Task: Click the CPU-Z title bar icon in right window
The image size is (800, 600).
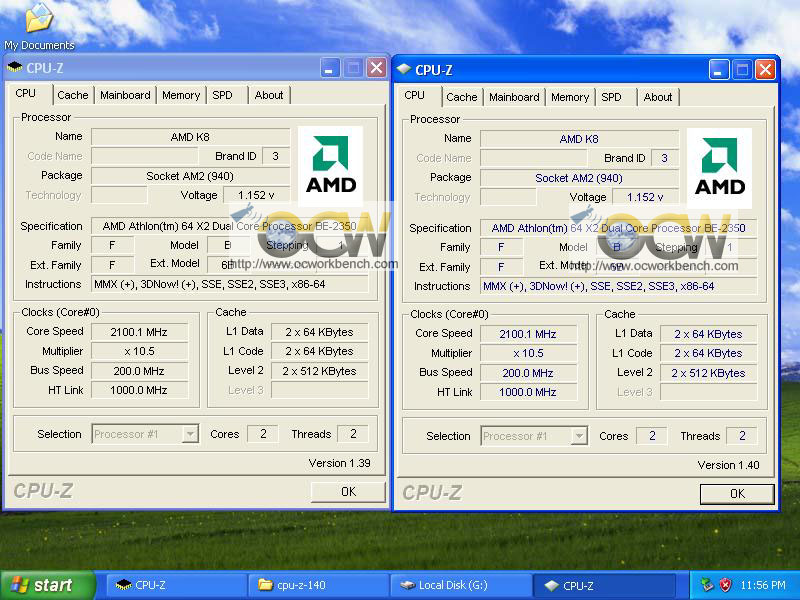Action: (x=404, y=69)
